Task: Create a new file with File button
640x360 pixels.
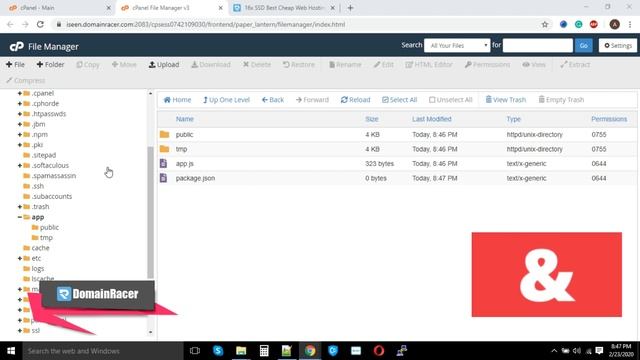Action: click(x=15, y=64)
